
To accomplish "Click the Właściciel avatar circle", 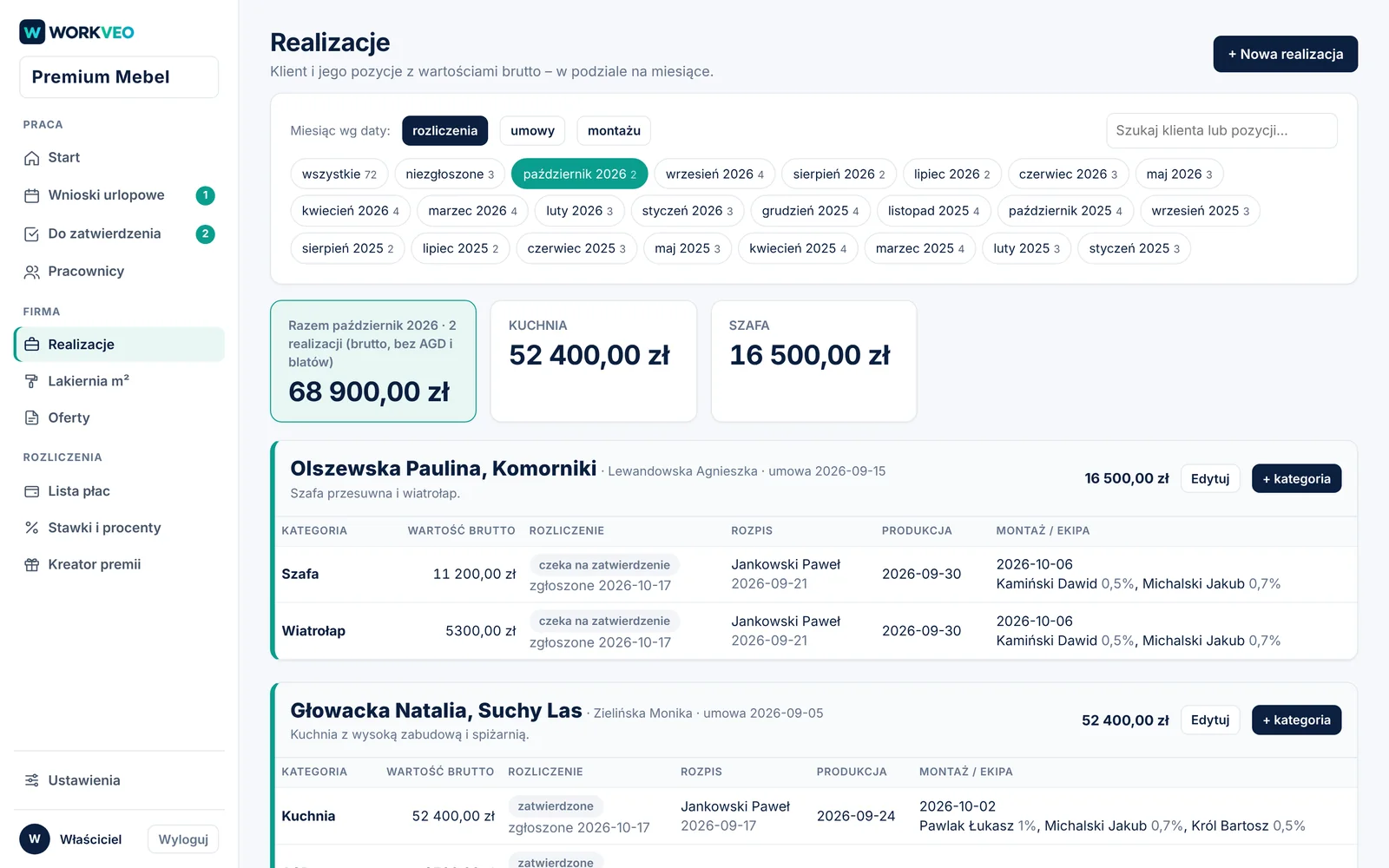I will point(35,839).
